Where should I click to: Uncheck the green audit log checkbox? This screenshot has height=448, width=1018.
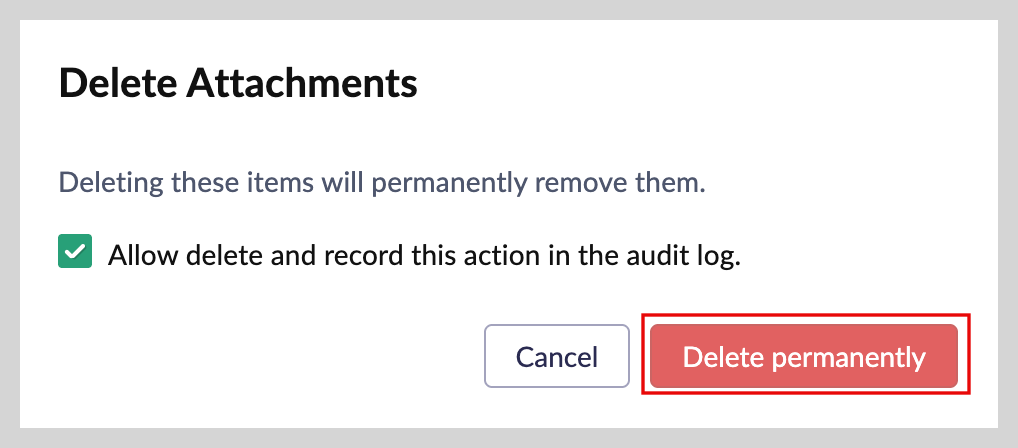click(75, 252)
